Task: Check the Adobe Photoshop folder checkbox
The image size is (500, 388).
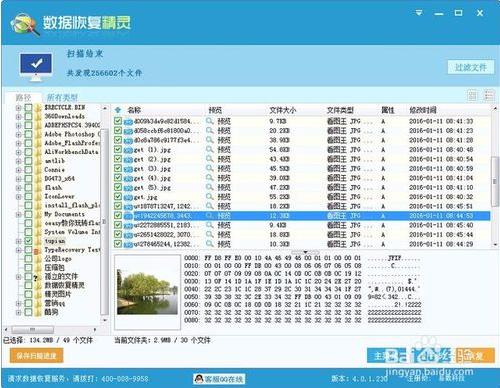Action: point(28,134)
